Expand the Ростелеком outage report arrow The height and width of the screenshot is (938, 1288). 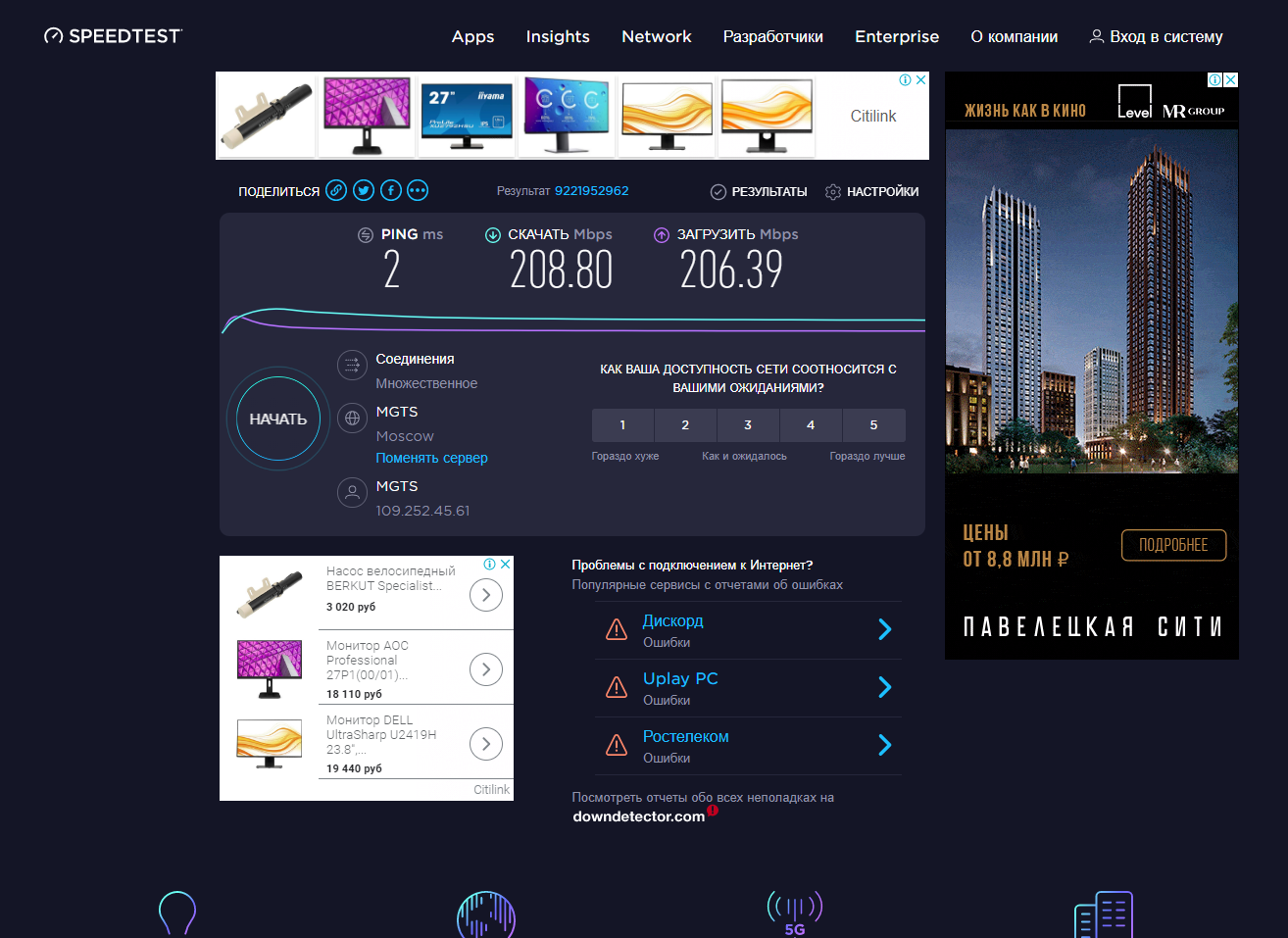[x=885, y=745]
